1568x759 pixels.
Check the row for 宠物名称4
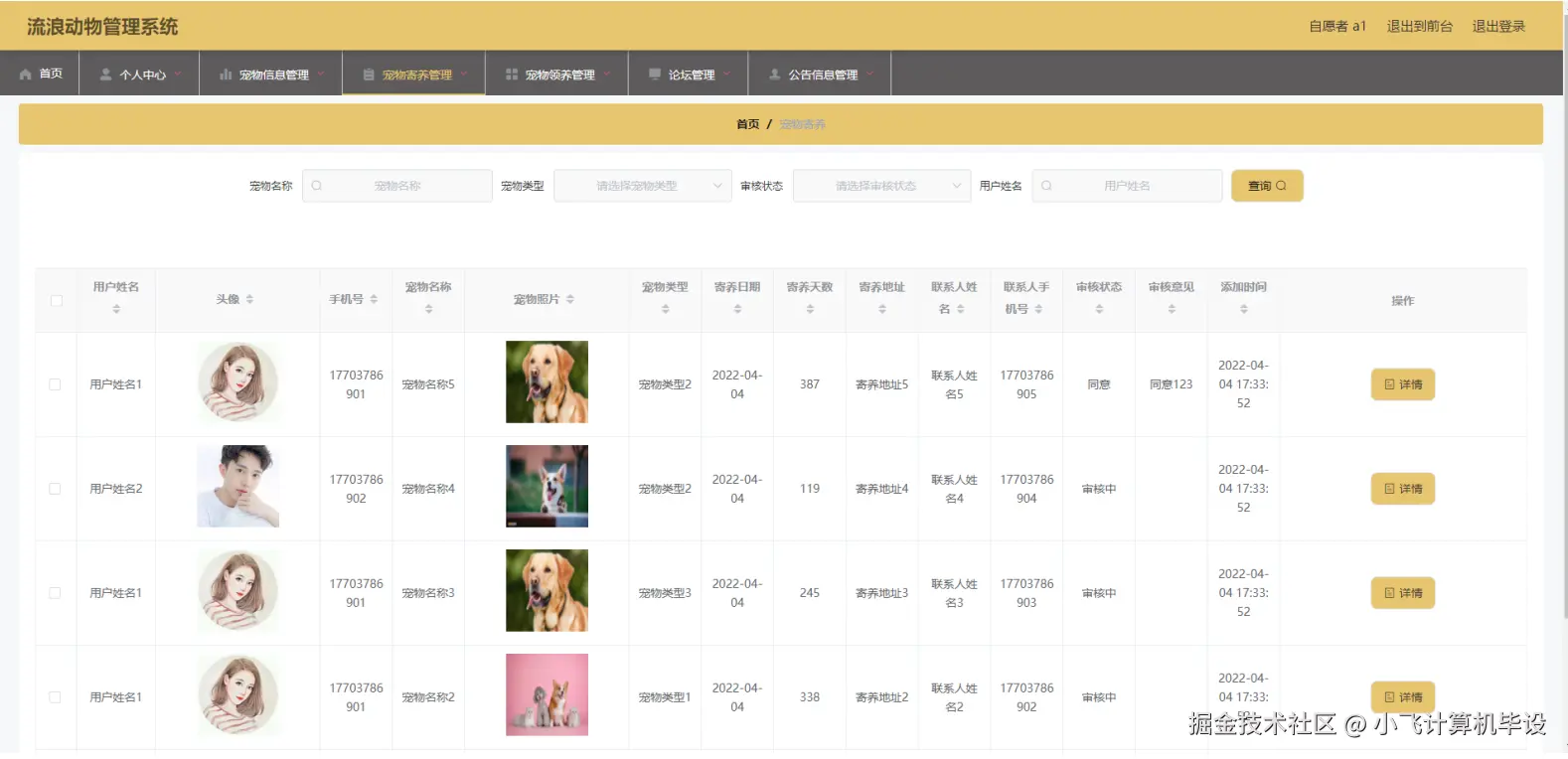tap(55, 489)
